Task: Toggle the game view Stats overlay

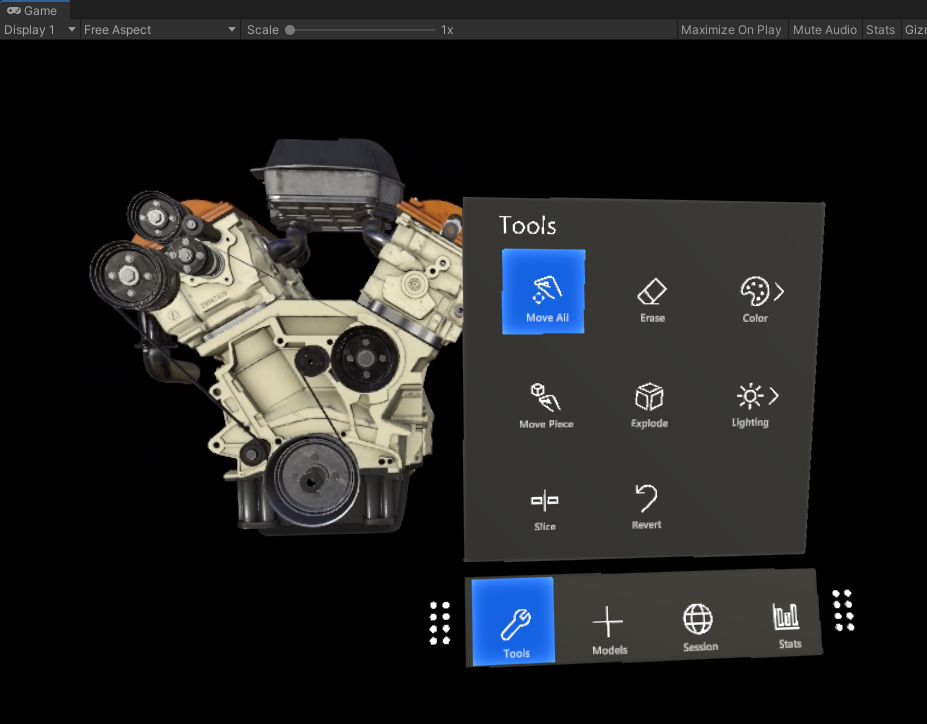Action: [880, 29]
